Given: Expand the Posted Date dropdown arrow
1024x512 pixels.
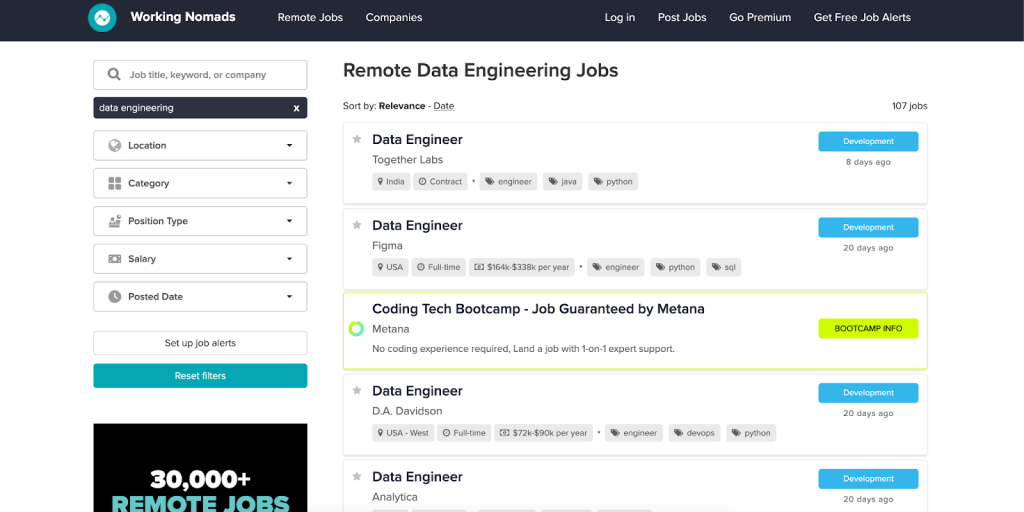Looking at the screenshot, I should (289, 297).
